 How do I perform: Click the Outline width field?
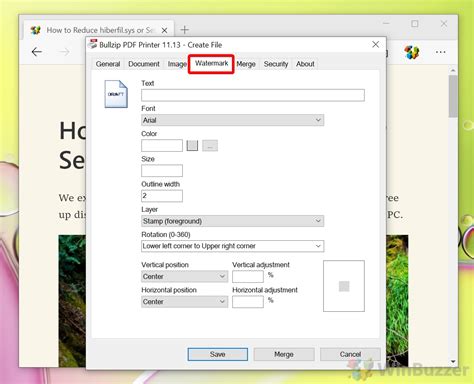162,196
